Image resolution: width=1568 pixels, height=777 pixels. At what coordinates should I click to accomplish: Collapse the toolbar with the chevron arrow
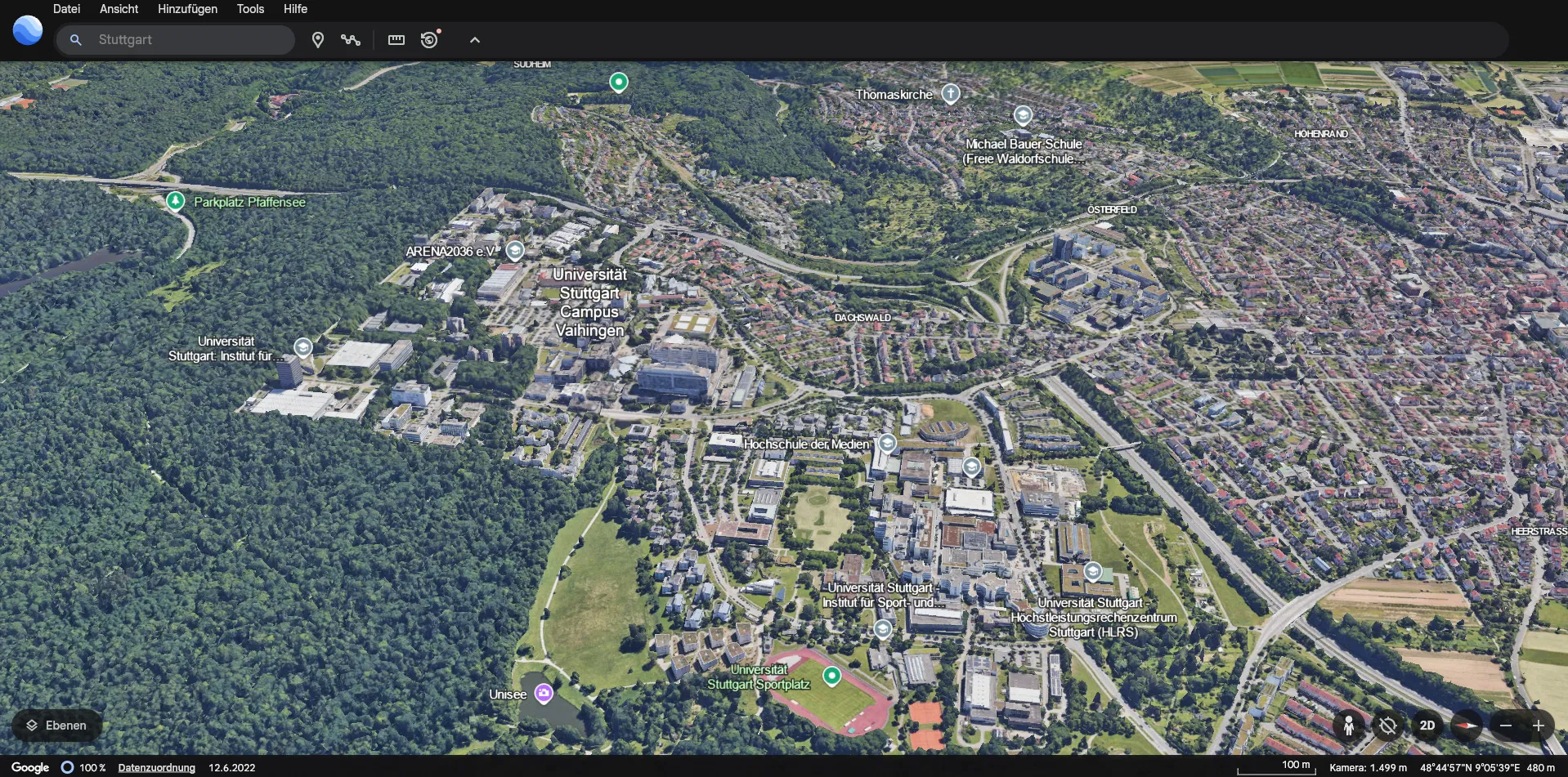[x=475, y=40]
